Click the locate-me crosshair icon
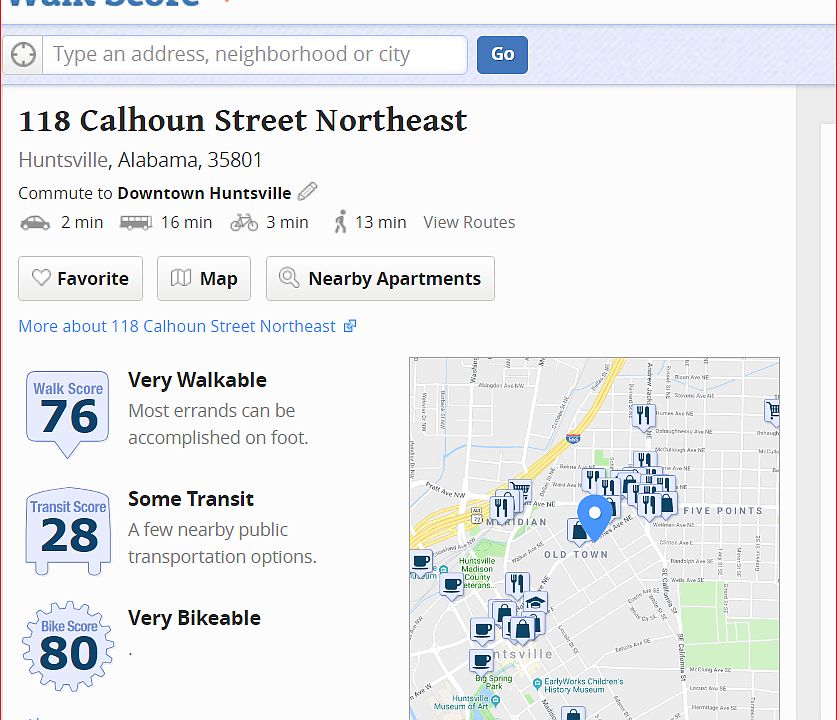Viewport: 837px width, 720px height. [x=22, y=55]
